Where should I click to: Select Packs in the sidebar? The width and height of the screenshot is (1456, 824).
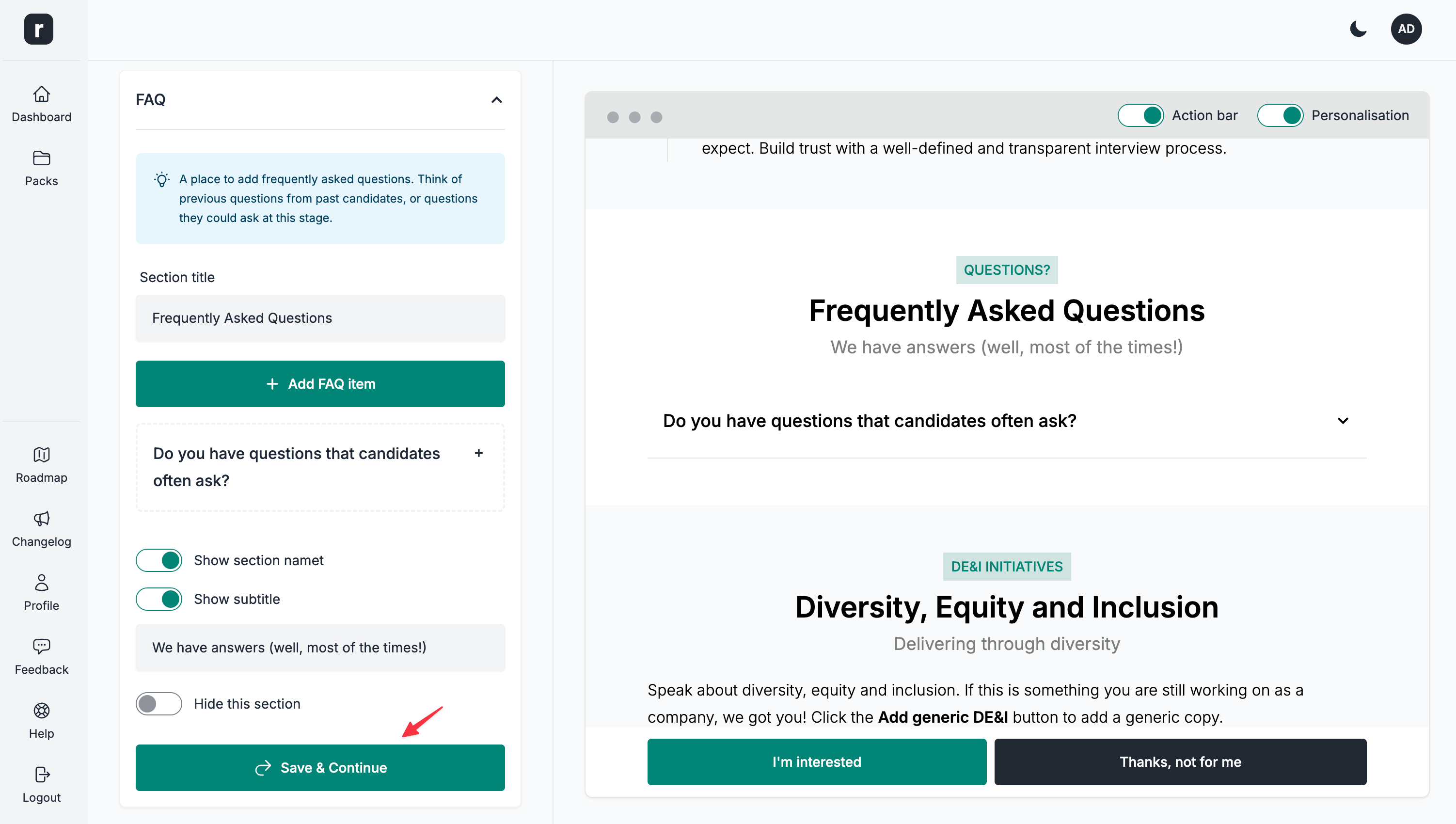coord(41,168)
